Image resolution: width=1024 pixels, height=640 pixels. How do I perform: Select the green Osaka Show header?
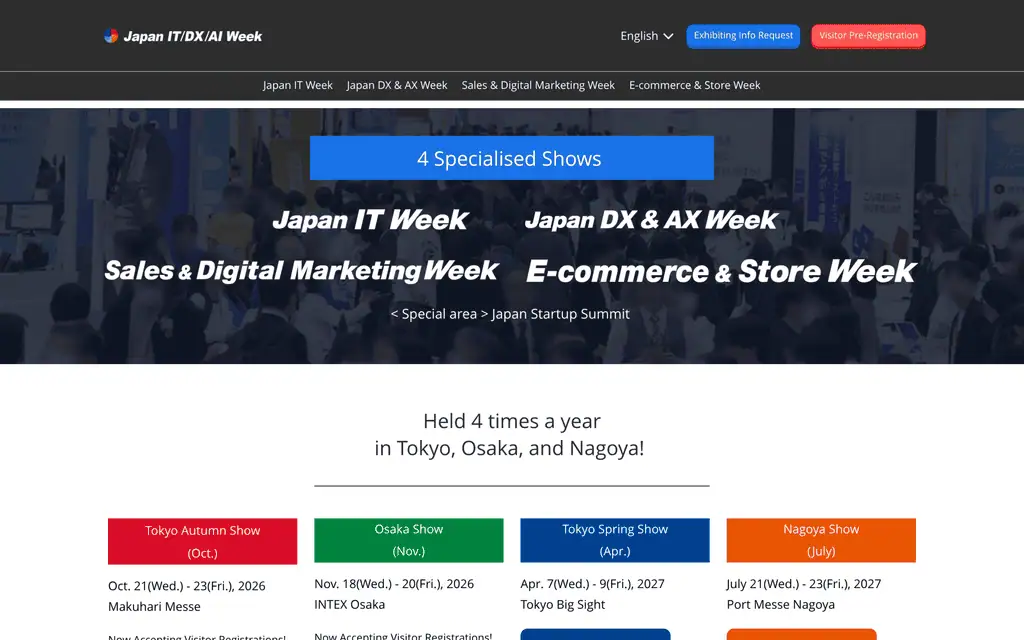coord(409,540)
